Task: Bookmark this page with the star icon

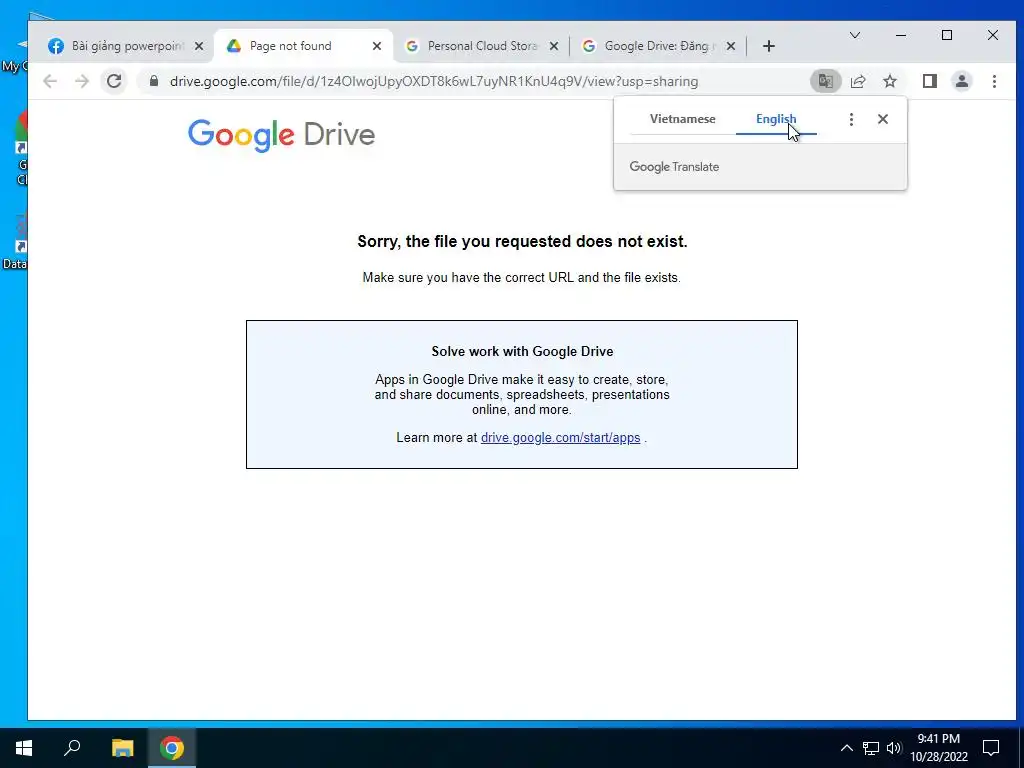Action: 890,81
